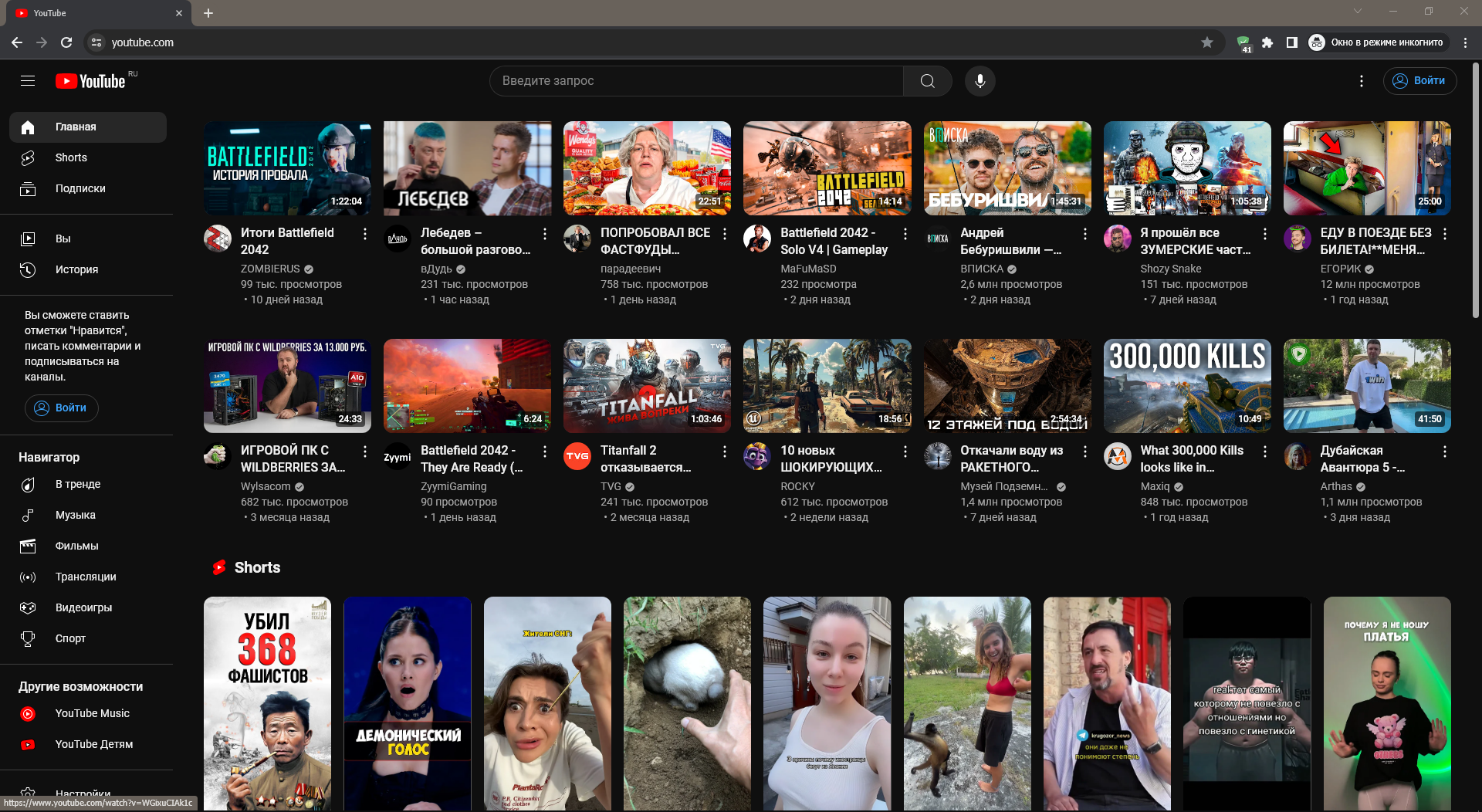The height and width of the screenshot is (812, 1482).
Task: Open Итоги Battlefield 2042 video title
Action: pos(287,242)
